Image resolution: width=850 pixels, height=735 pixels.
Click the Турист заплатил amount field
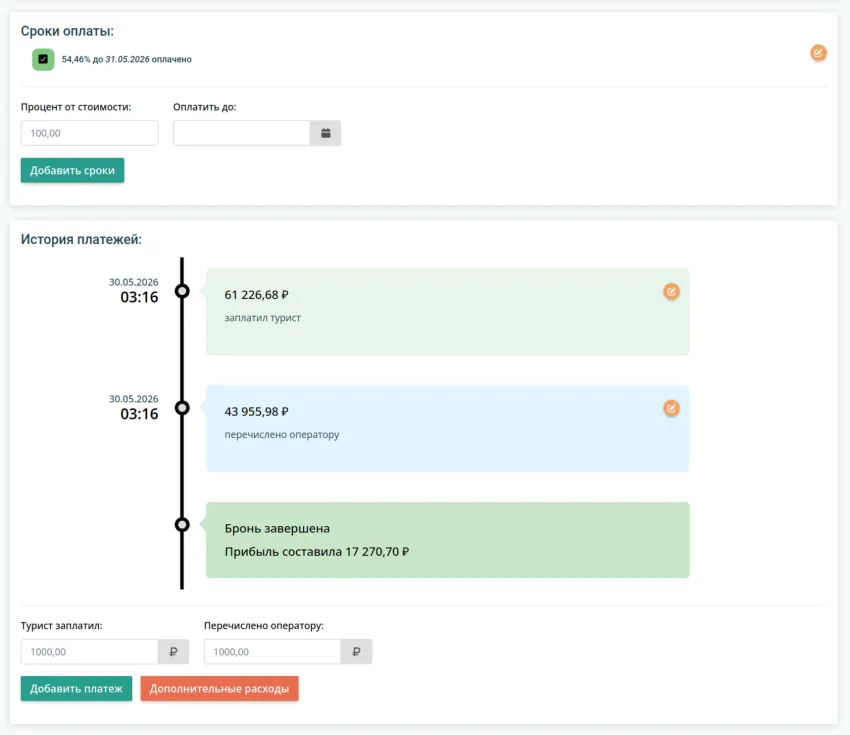89,652
